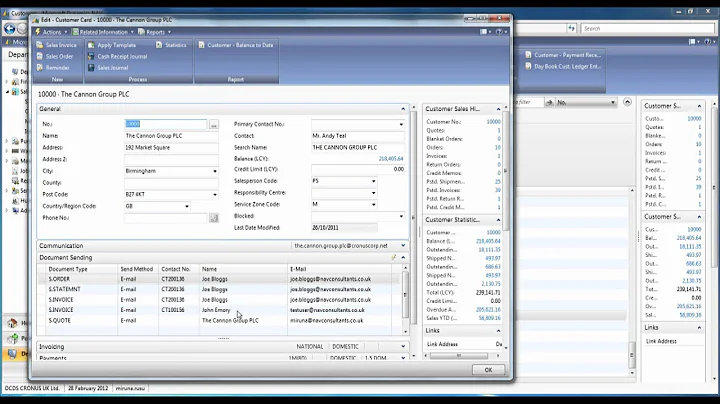This screenshot has height=404, width=720.
Task: Open the Blocked dropdown
Action: tap(401, 216)
